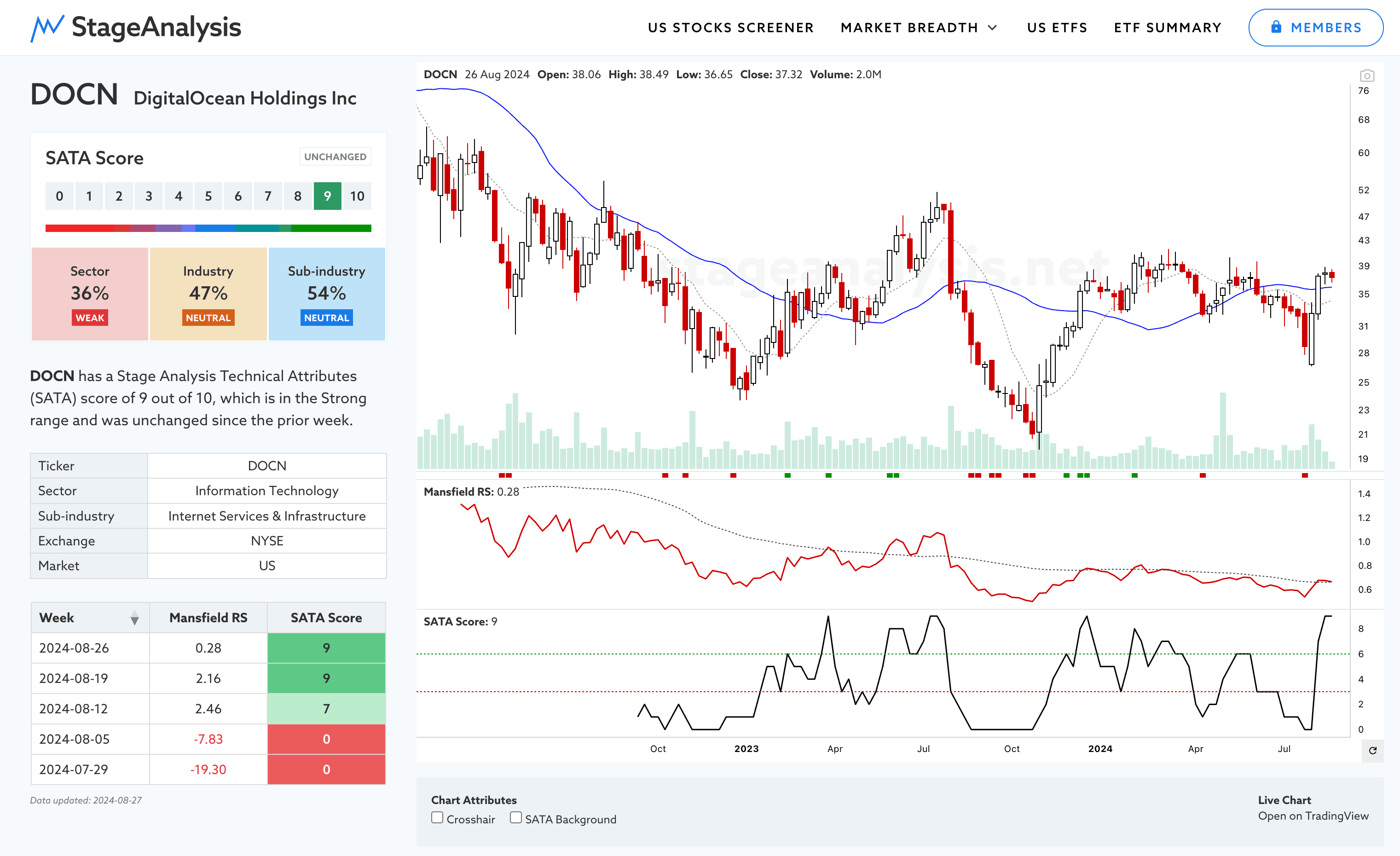Screen dimensions: 1400x856
Task: Click the NYSE exchange value
Action: point(267,541)
